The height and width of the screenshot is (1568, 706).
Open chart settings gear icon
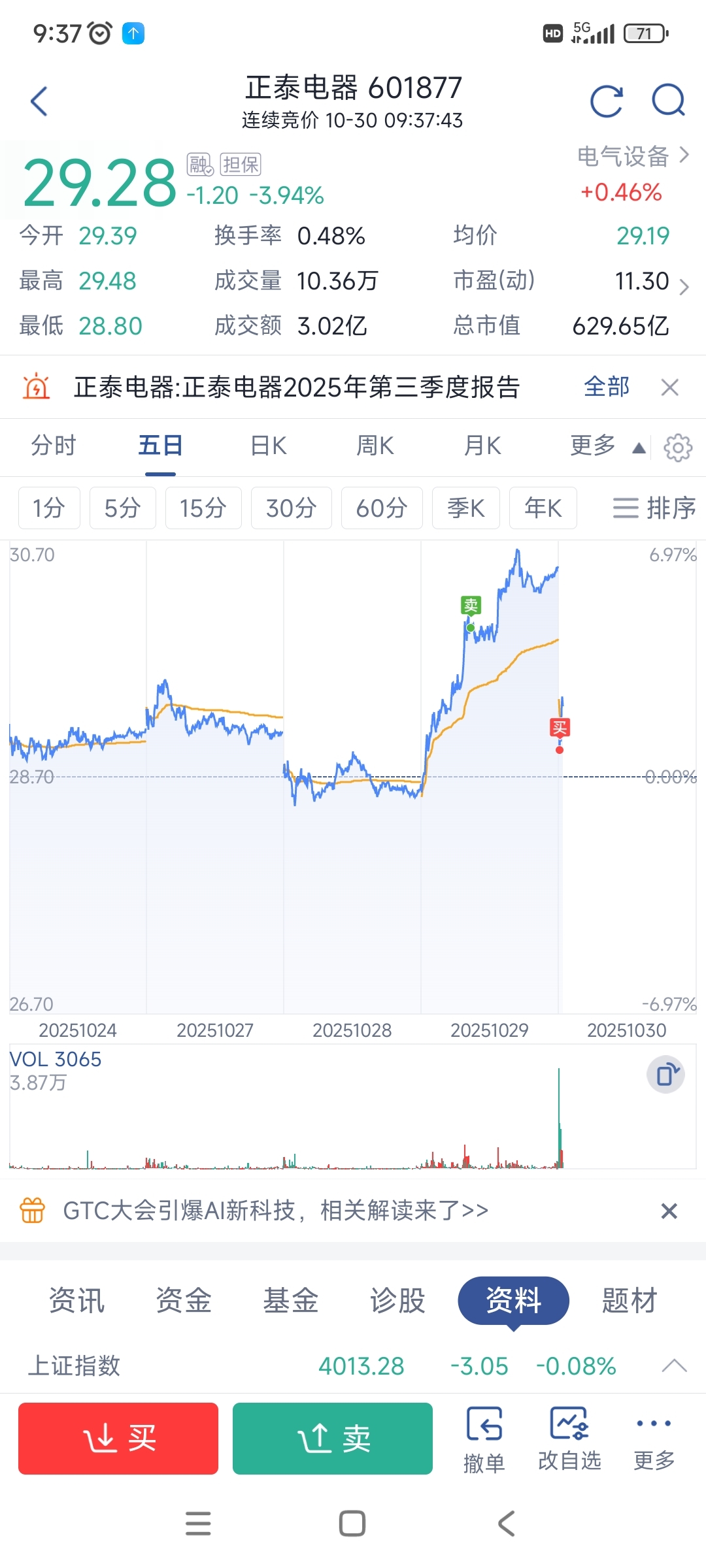pos(677,448)
